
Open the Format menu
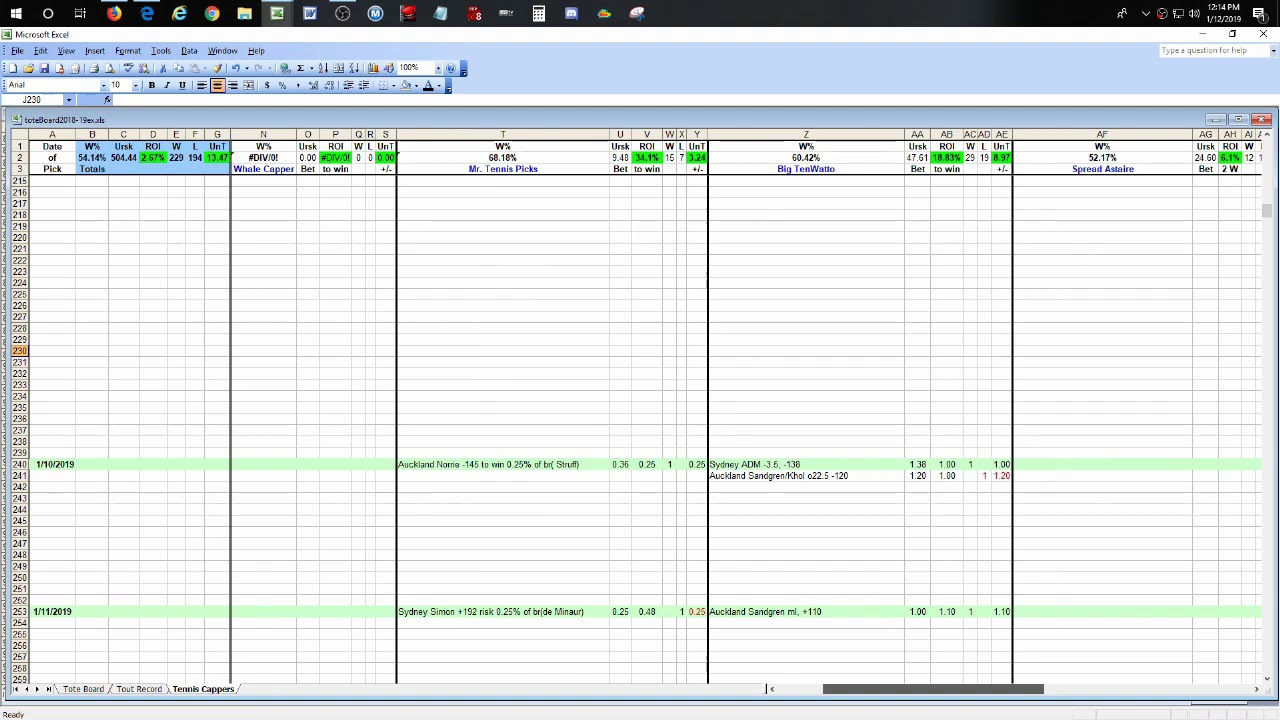(x=127, y=51)
